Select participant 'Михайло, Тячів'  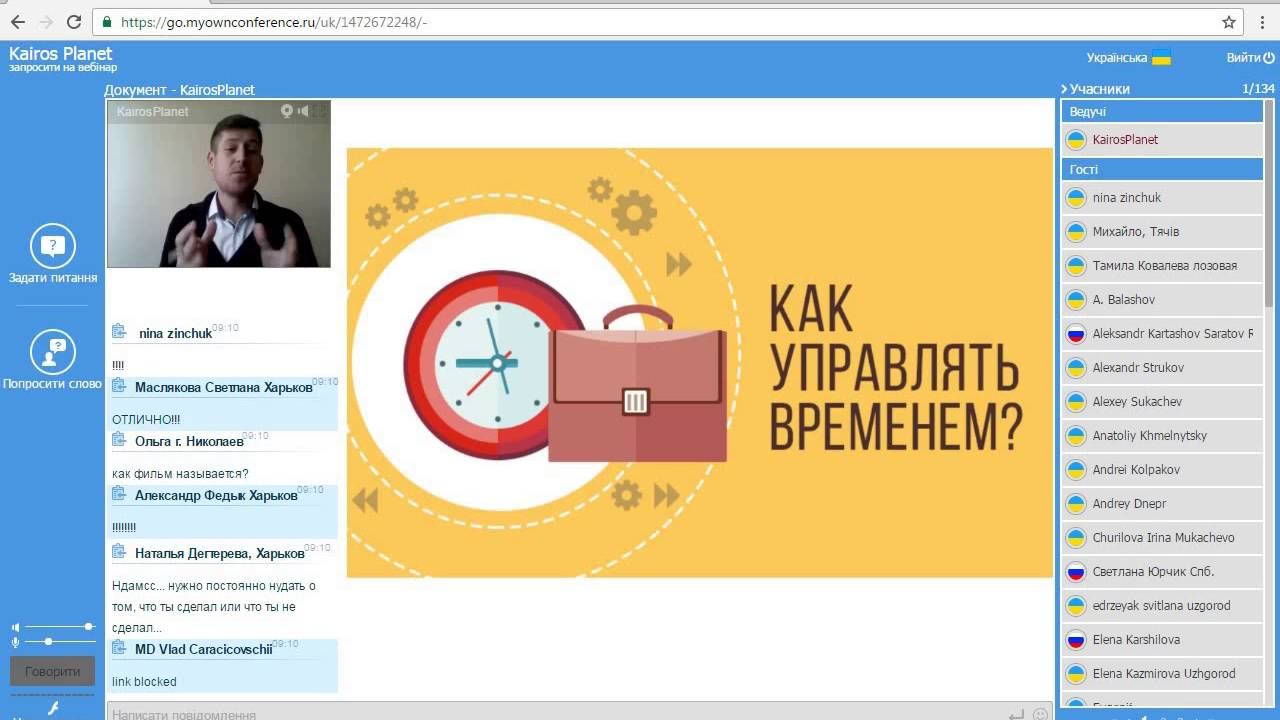click(x=1162, y=232)
